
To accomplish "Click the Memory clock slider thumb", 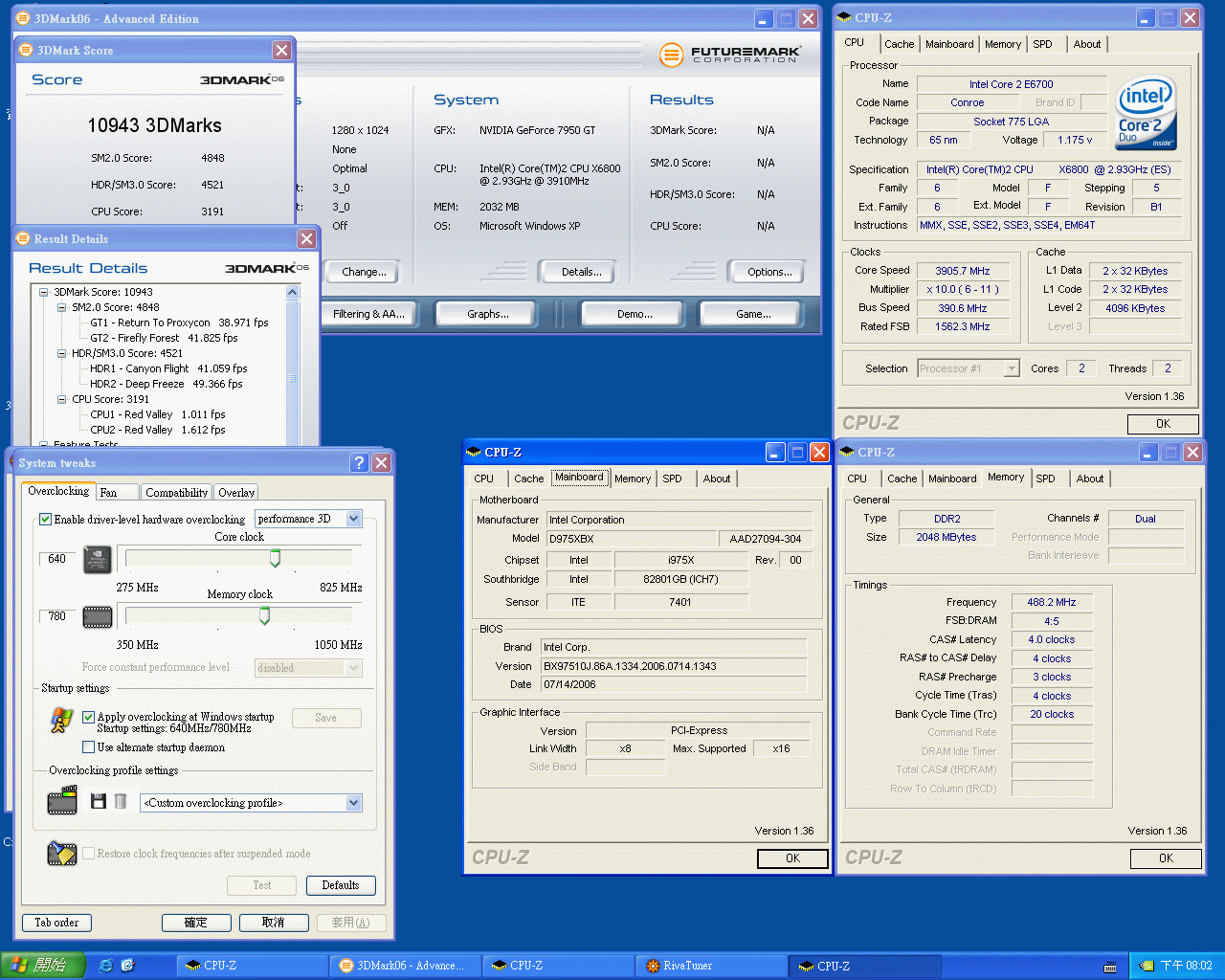I will pos(264,616).
